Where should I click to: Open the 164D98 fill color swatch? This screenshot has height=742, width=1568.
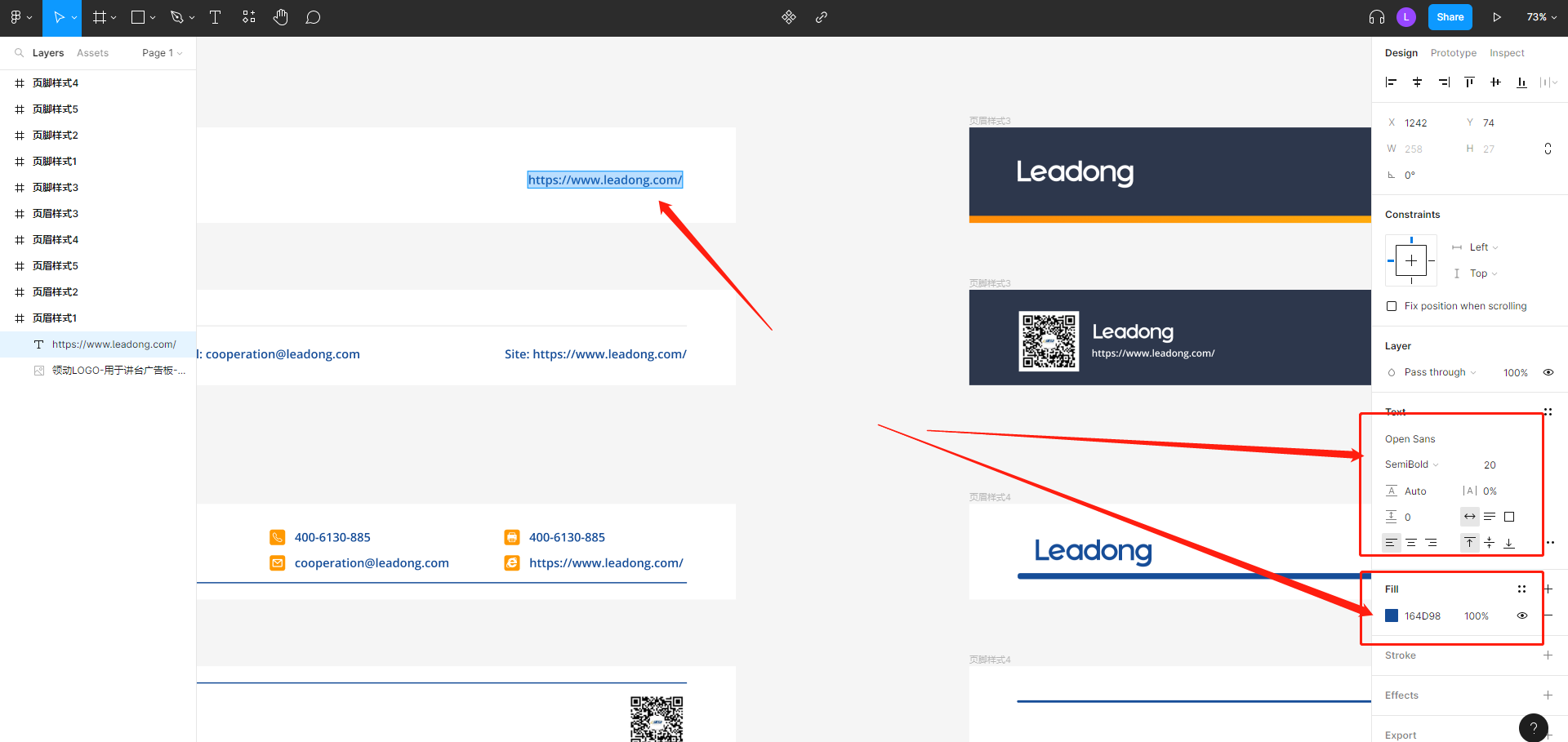click(x=1392, y=616)
